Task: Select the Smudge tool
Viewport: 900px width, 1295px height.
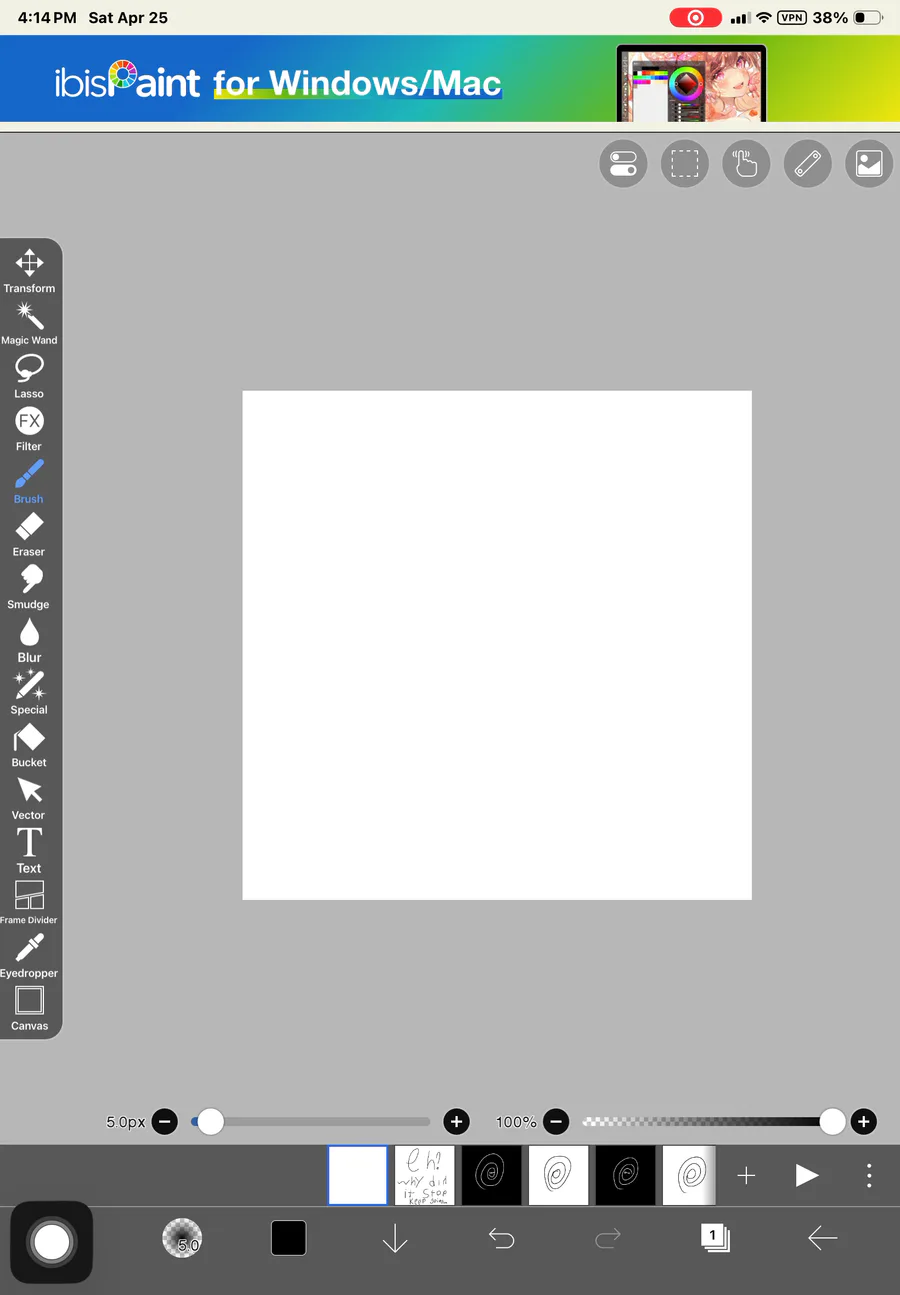Action: tap(29, 588)
